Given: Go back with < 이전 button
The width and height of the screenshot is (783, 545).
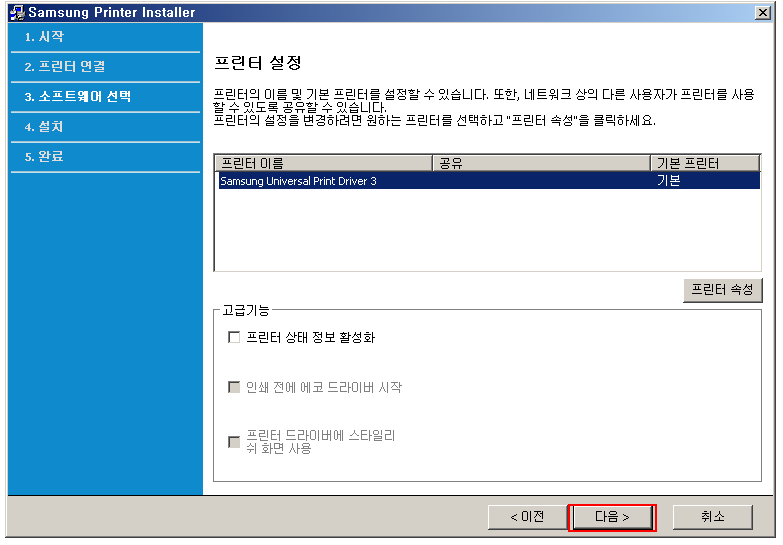Looking at the screenshot, I should coord(527,517).
